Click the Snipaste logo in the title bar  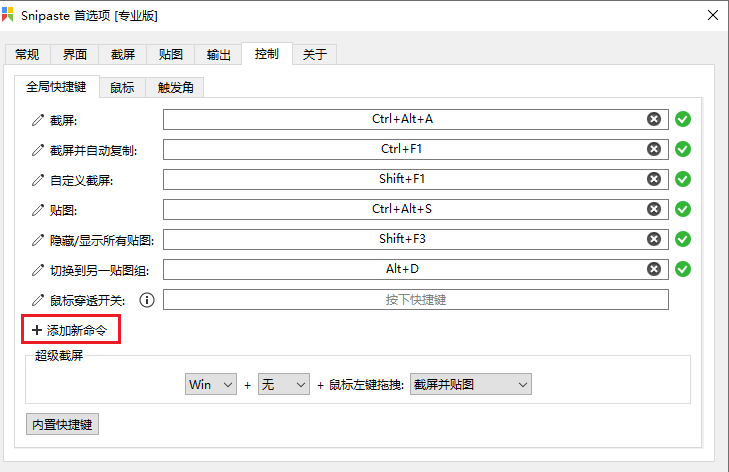[x=8, y=14]
